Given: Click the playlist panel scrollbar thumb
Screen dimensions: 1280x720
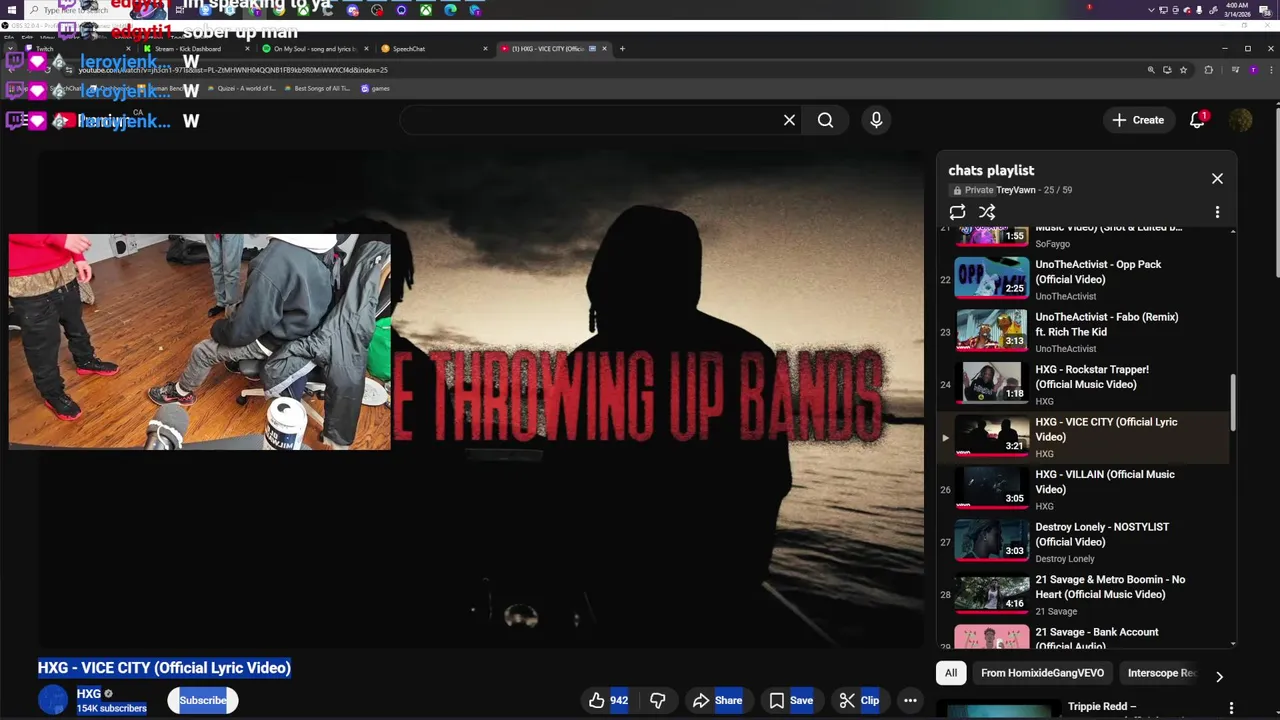Looking at the screenshot, I should coord(1233,403).
